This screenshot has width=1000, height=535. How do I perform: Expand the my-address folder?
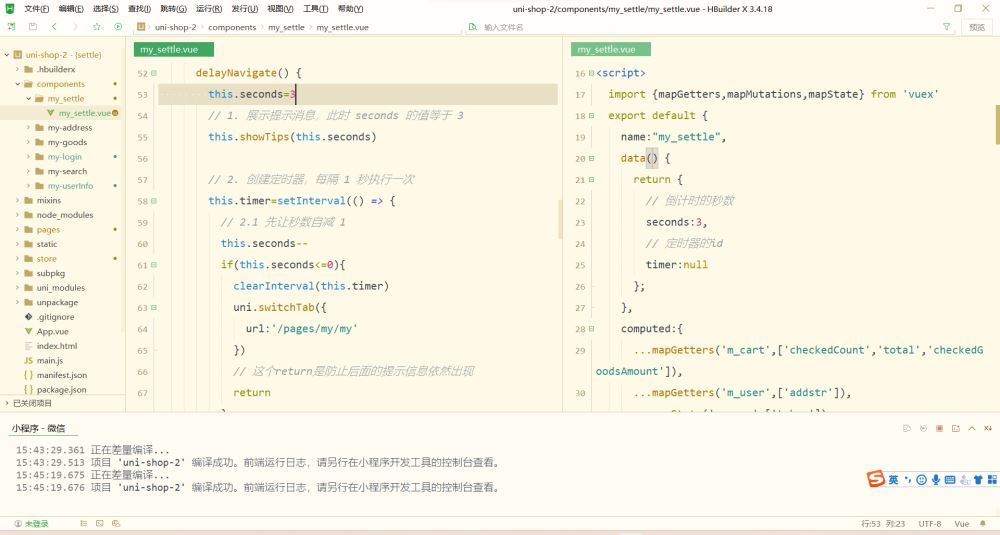28,128
